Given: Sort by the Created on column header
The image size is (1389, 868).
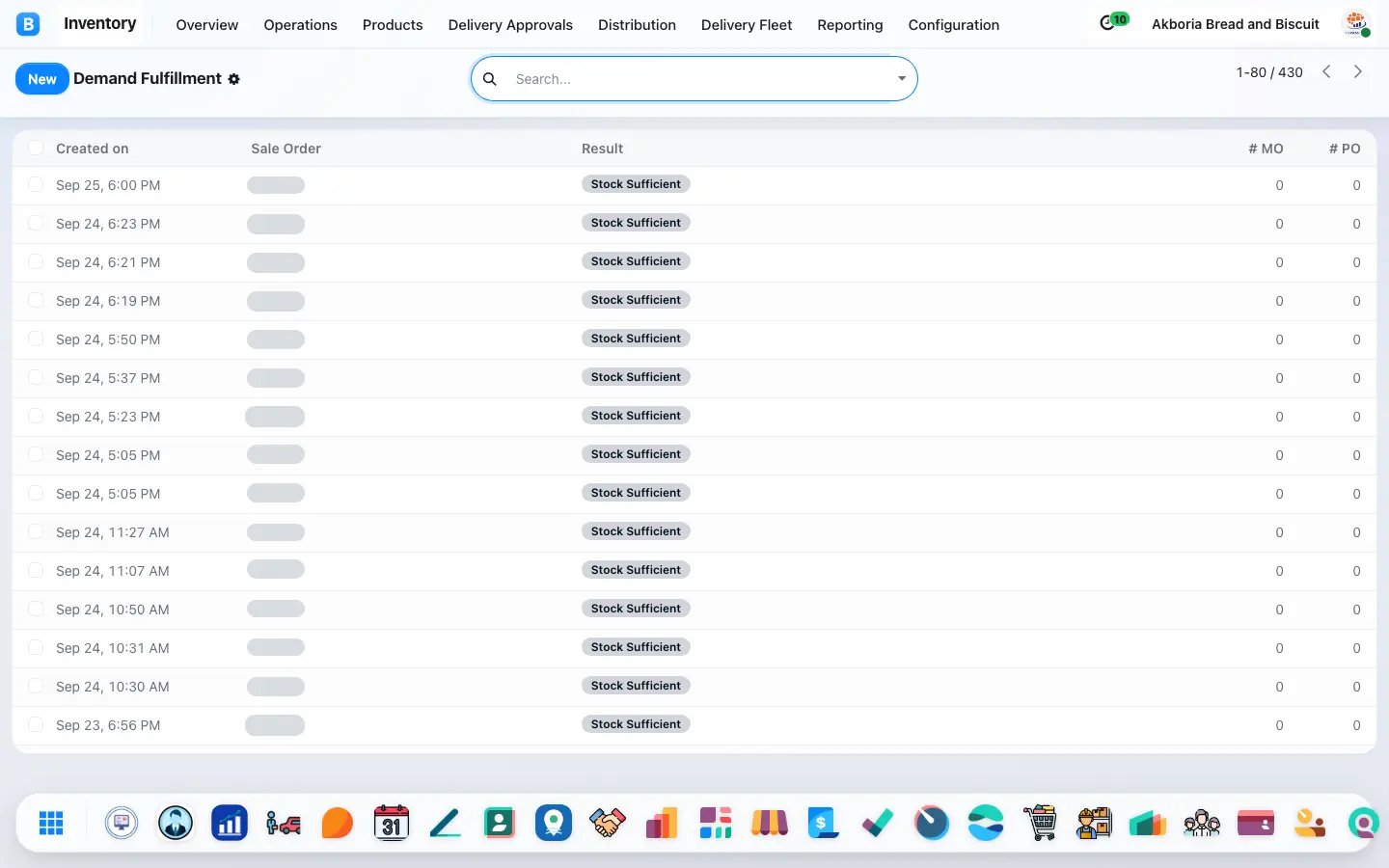Looking at the screenshot, I should 92,149.
